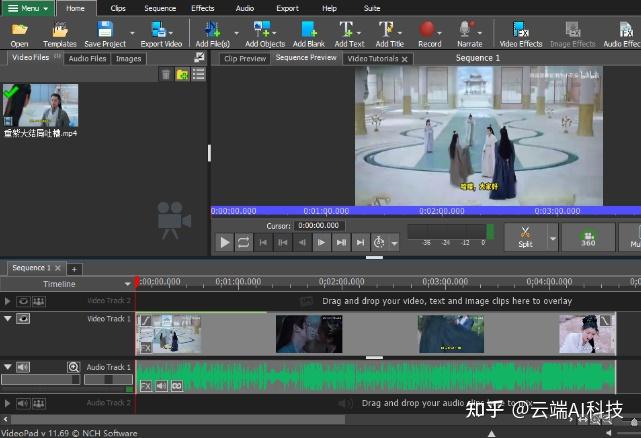The image size is (641, 438).
Task: Switch the bin to list view
Action: pyautogui.click(x=199, y=74)
